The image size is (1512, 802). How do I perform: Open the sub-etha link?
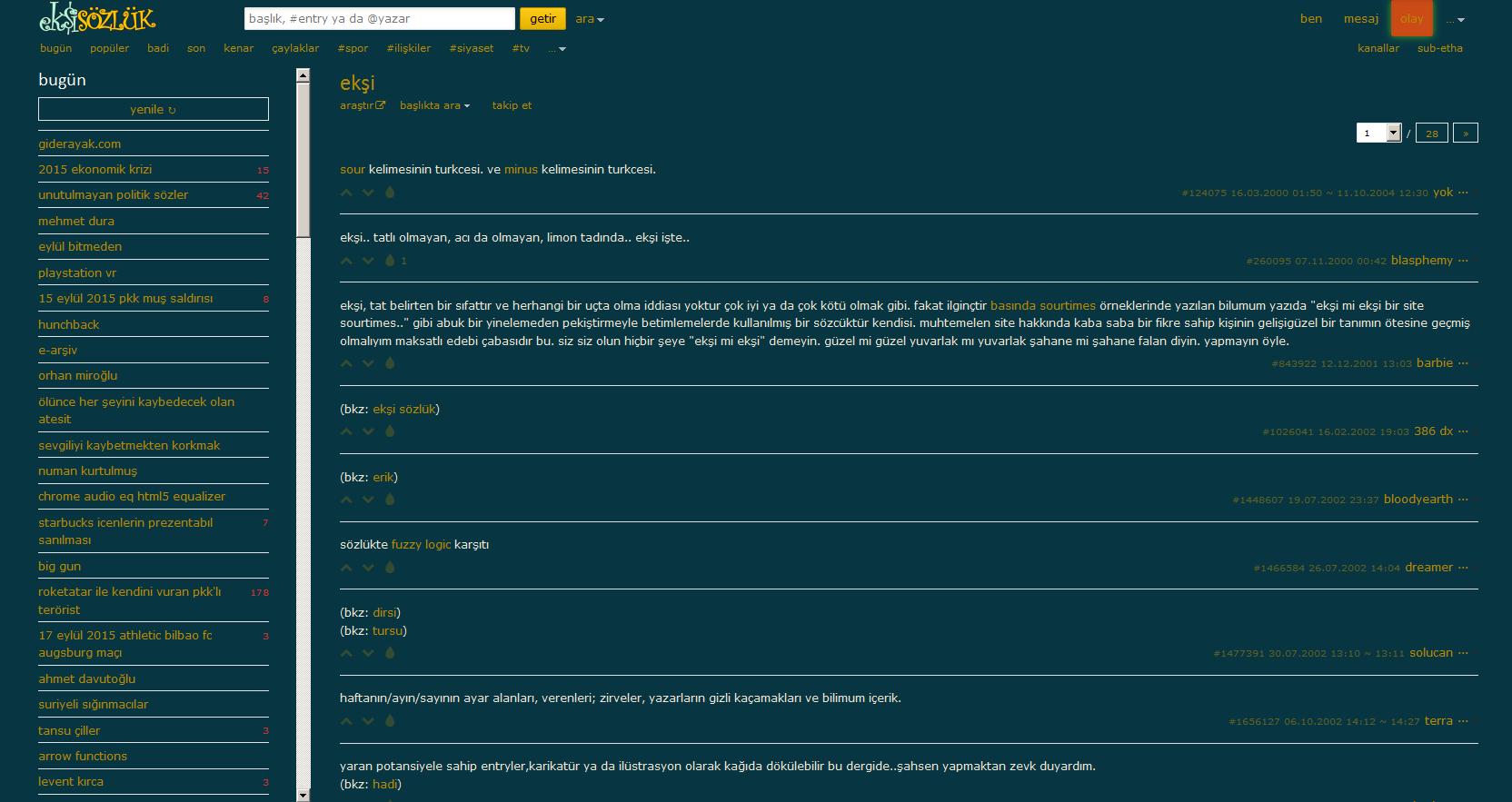click(1440, 48)
